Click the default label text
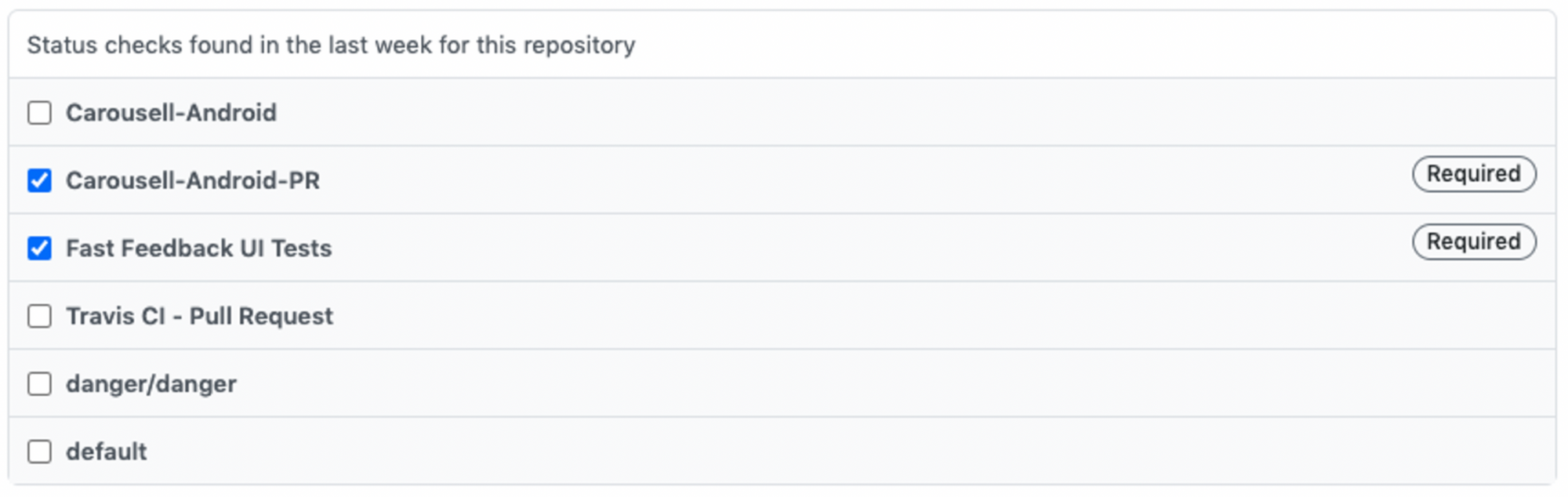Image resolution: width=1568 pixels, height=497 pixels. (x=107, y=452)
